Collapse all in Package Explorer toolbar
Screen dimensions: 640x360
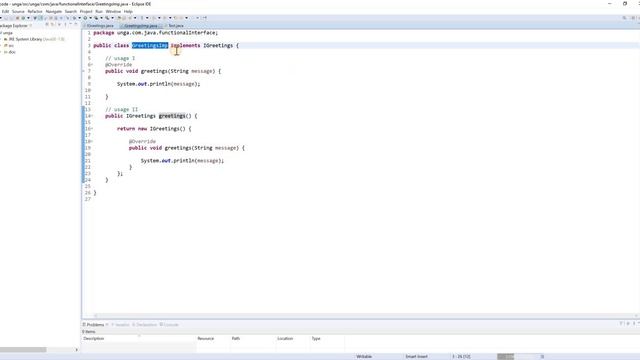coord(47,25)
